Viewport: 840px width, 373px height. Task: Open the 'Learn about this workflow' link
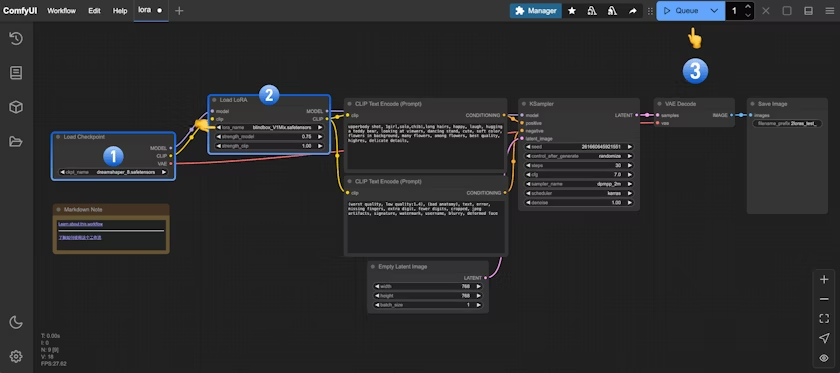click(x=80, y=224)
